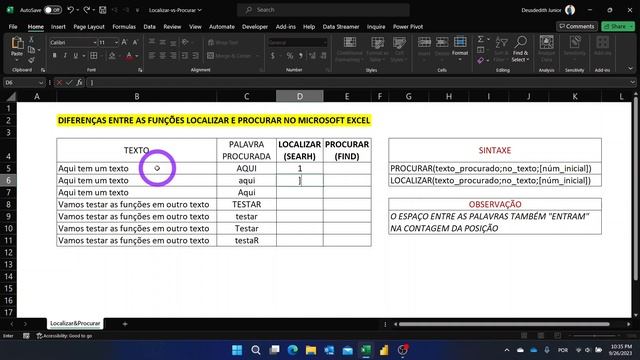
Task: Click the Accounting dollar format icon
Action: [273, 56]
